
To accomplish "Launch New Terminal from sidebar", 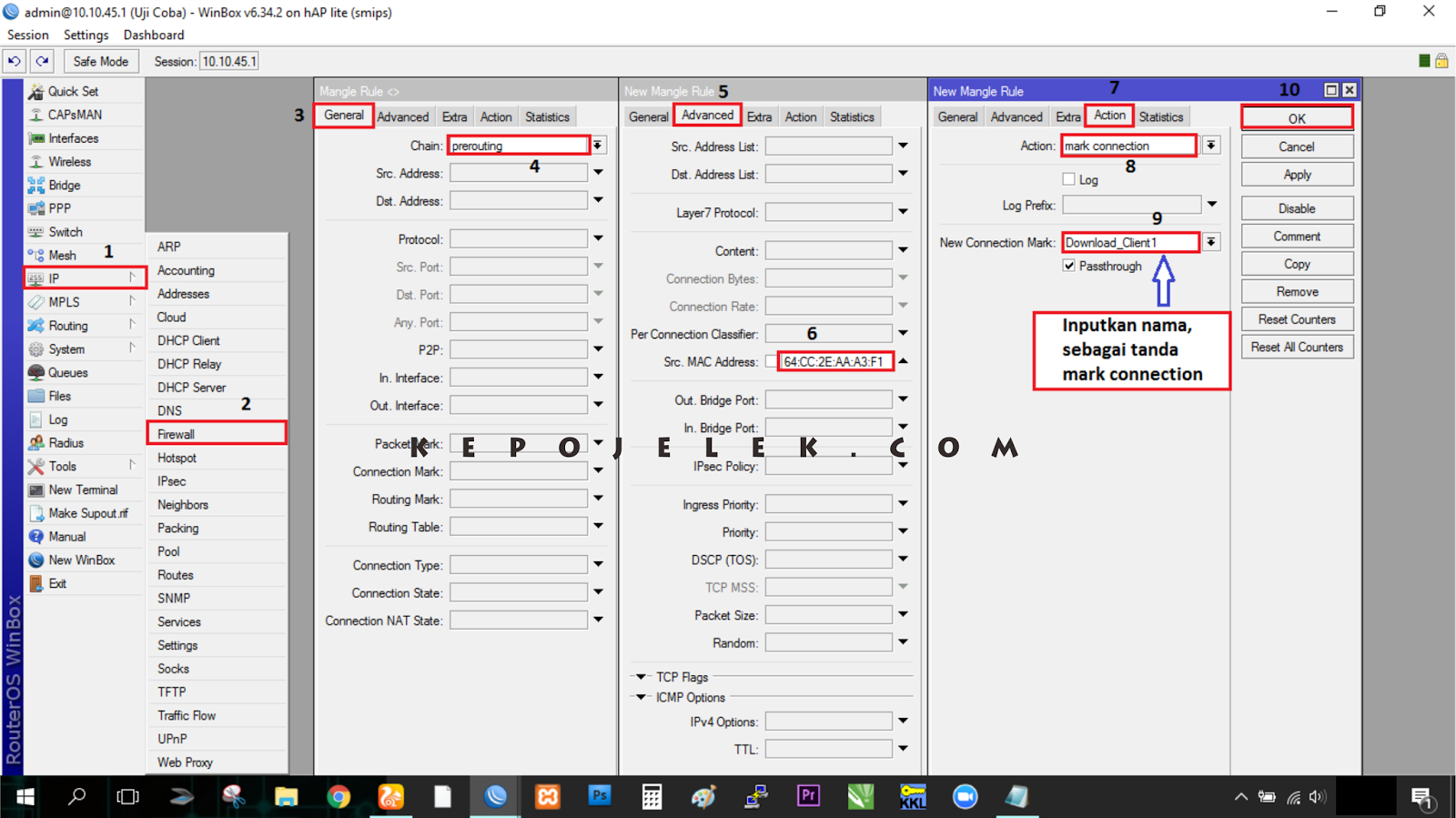I will [x=83, y=490].
